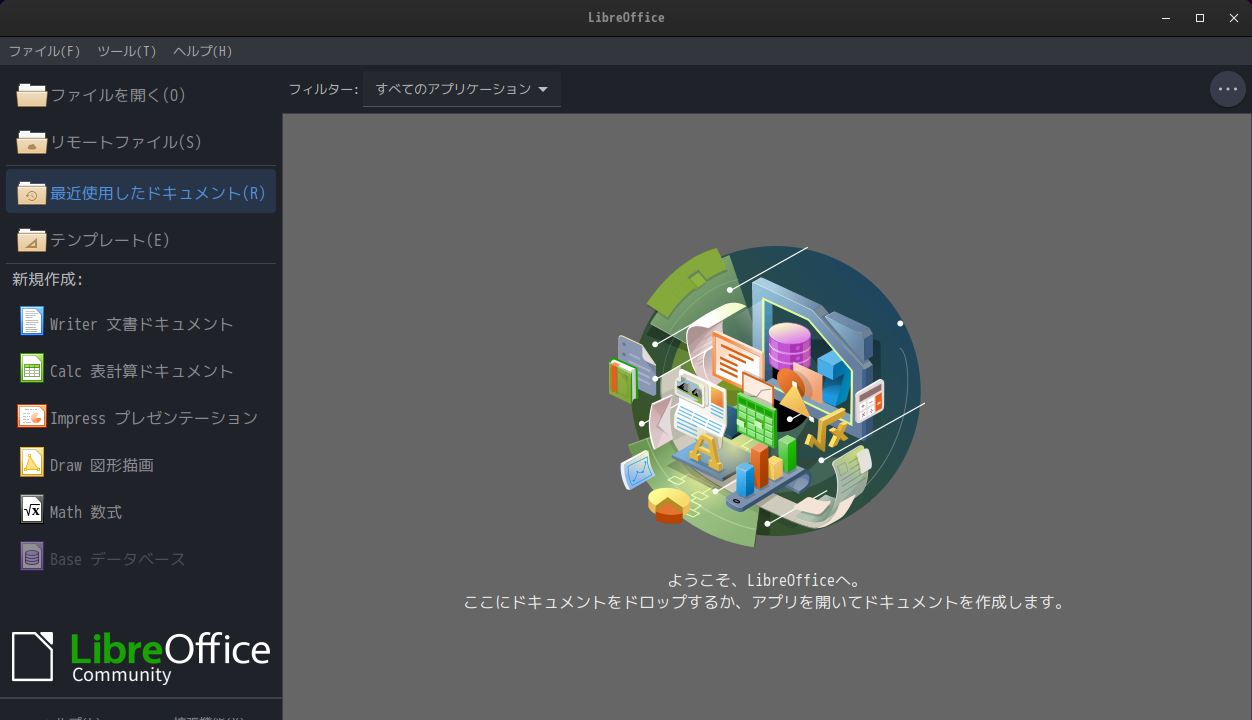This screenshot has width=1252, height=720.
Task: Click the Base データベース entry
Action: (x=141, y=558)
